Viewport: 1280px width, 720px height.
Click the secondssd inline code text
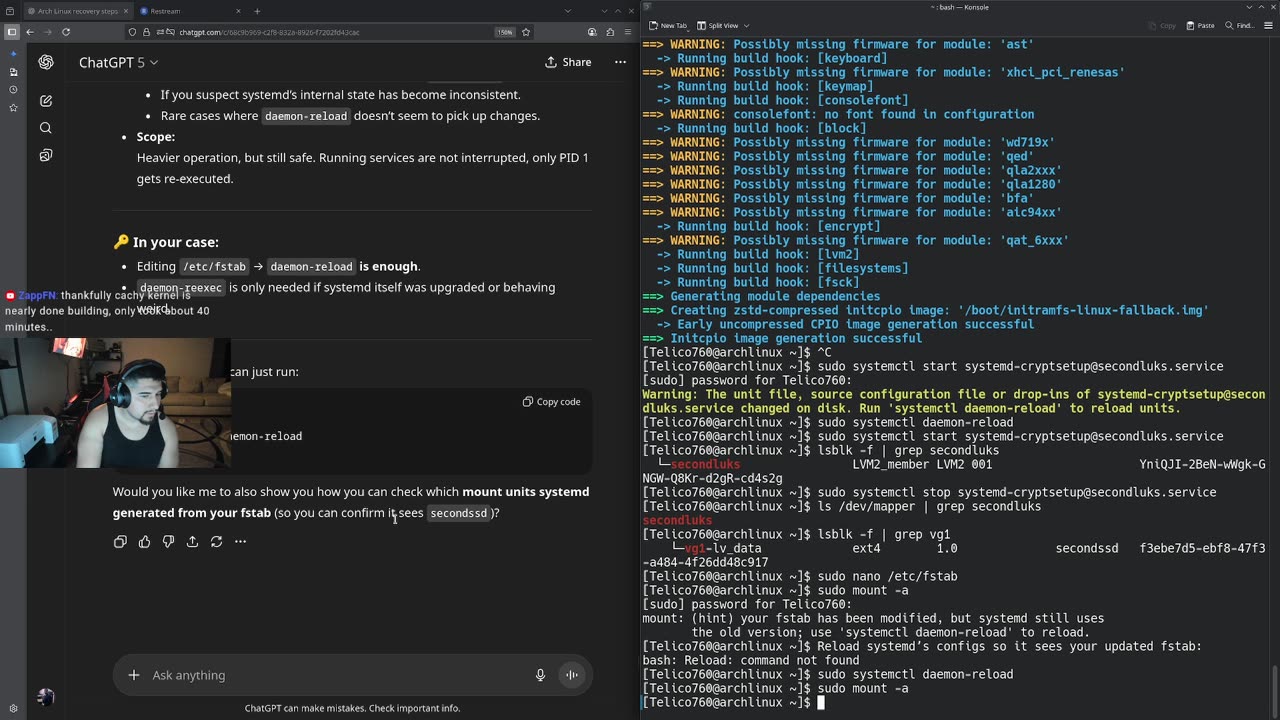(459, 513)
